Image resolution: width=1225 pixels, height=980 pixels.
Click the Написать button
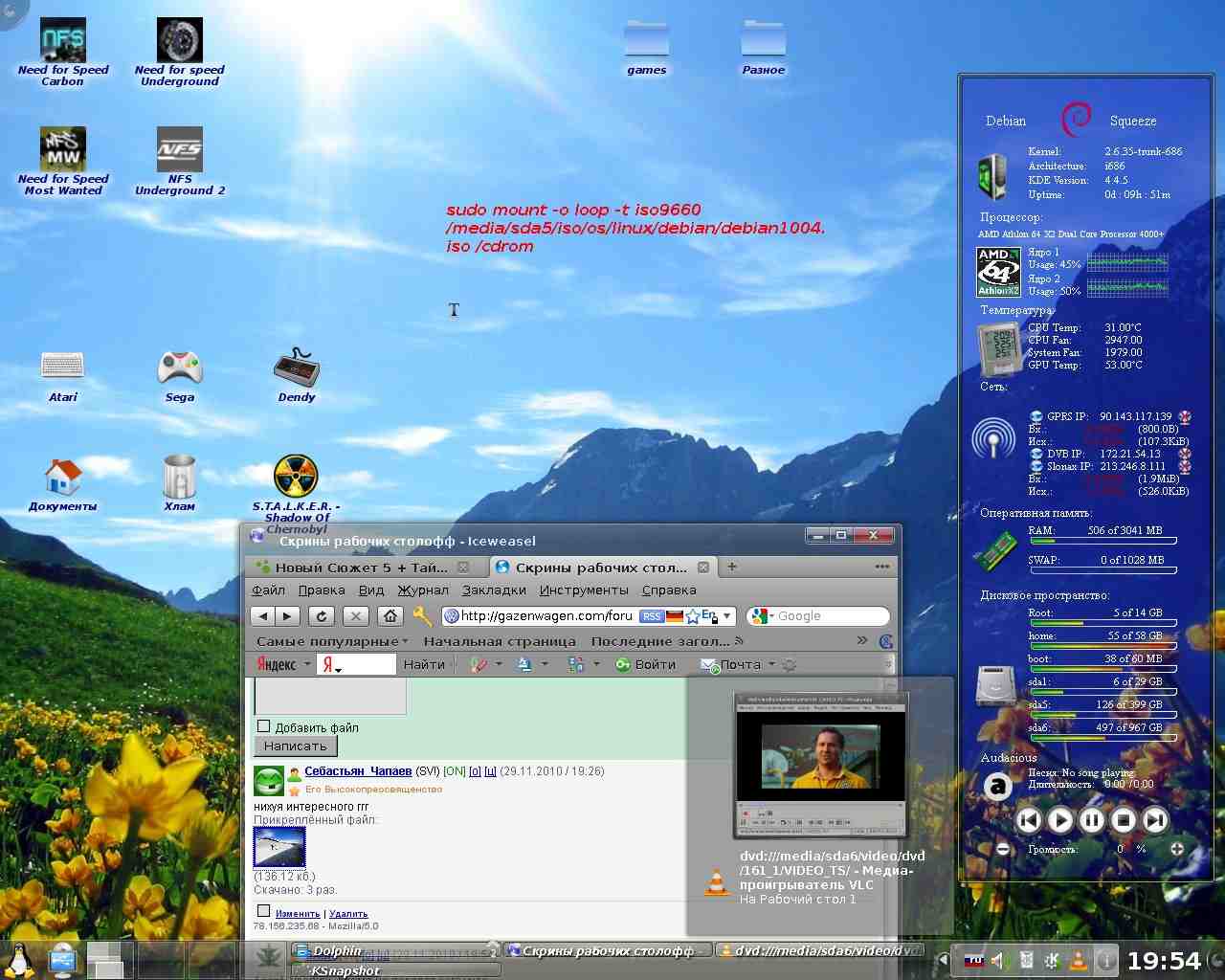(295, 746)
